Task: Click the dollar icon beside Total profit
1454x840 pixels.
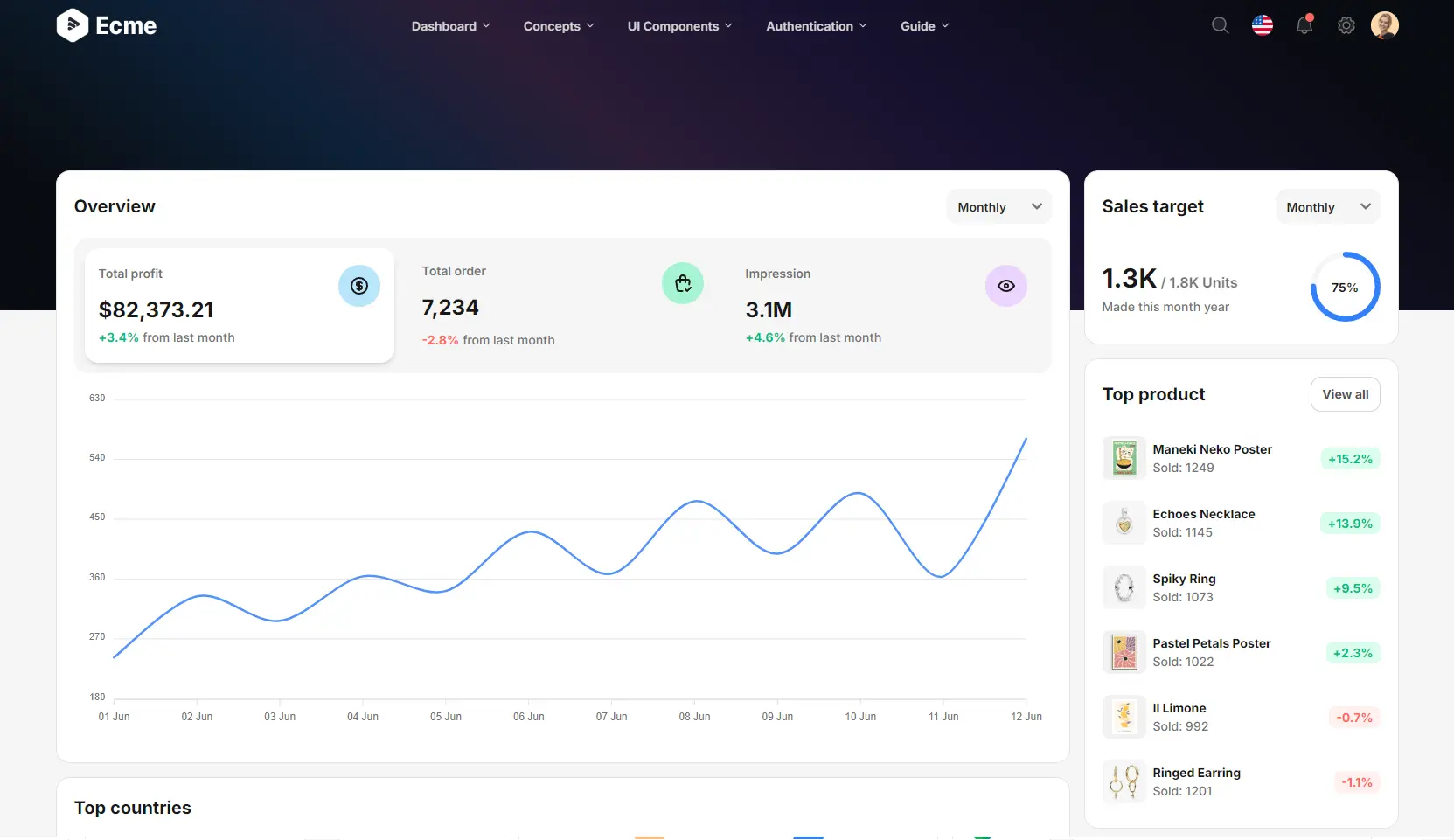Action: (x=359, y=286)
